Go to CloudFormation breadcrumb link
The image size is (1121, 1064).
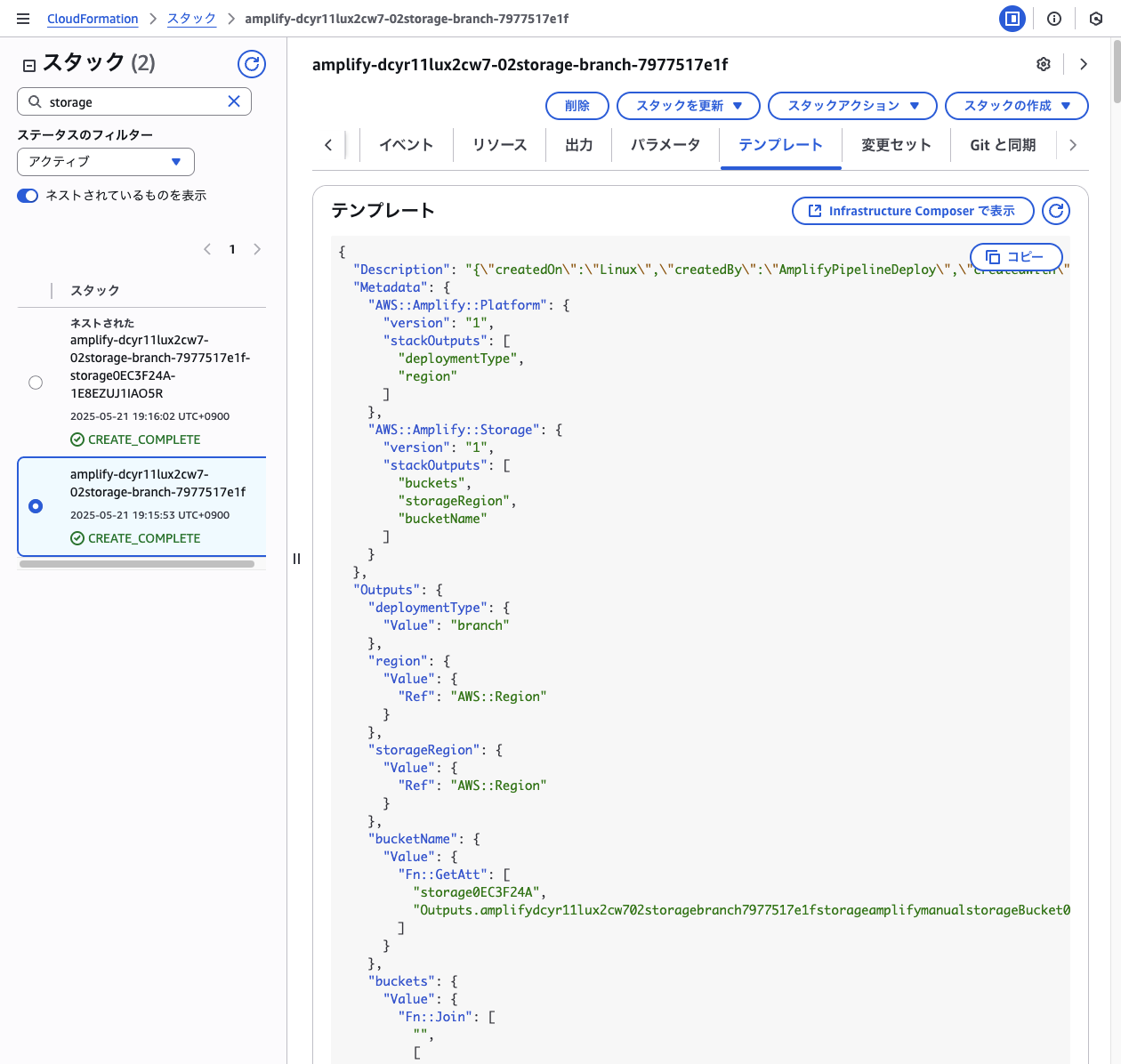click(93, 19)
